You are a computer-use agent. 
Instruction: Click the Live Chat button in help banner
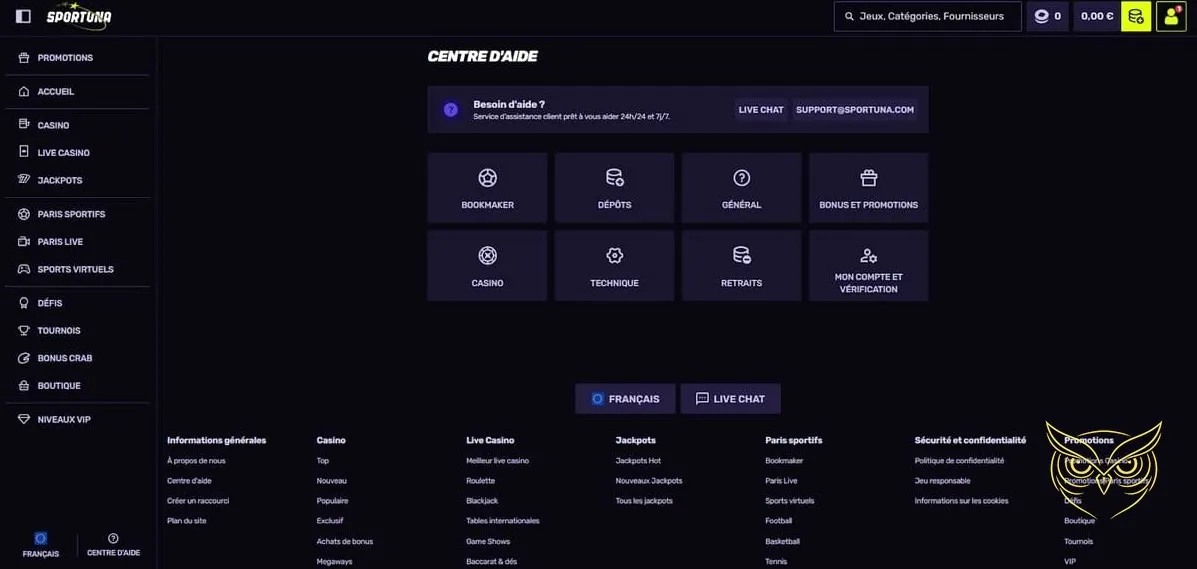click(761, 110)
